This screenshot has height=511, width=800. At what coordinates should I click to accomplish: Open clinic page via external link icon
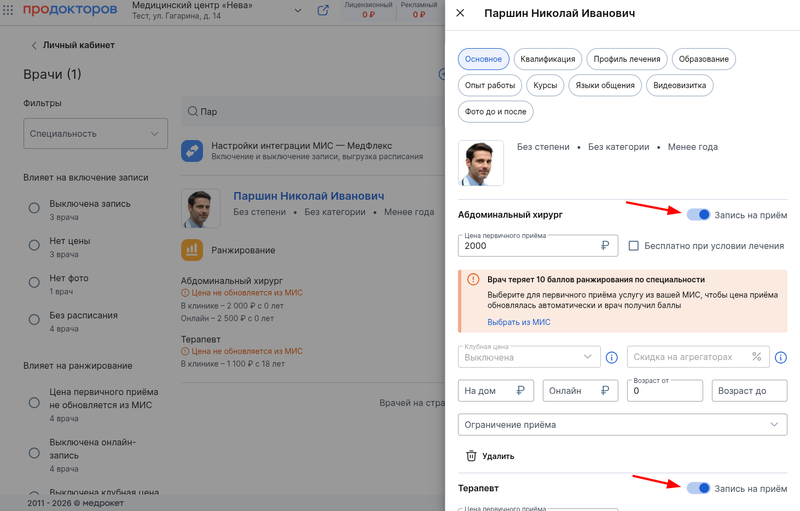pos(323,10)
